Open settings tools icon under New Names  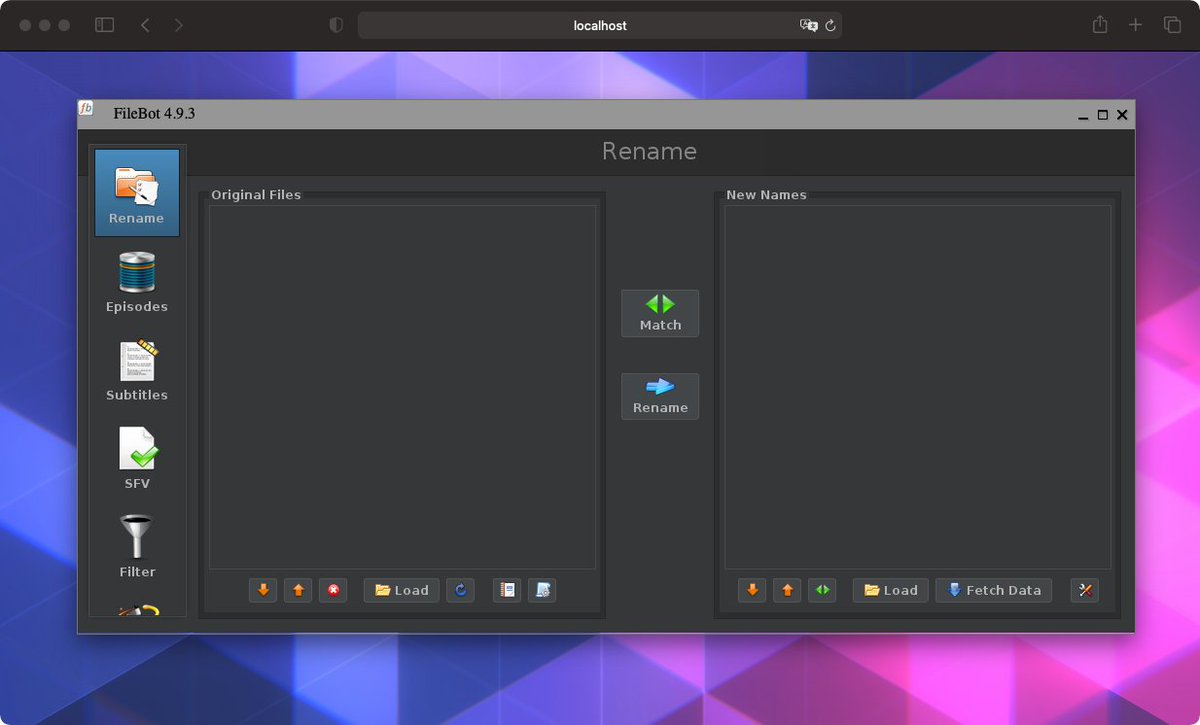point(1085,590)
